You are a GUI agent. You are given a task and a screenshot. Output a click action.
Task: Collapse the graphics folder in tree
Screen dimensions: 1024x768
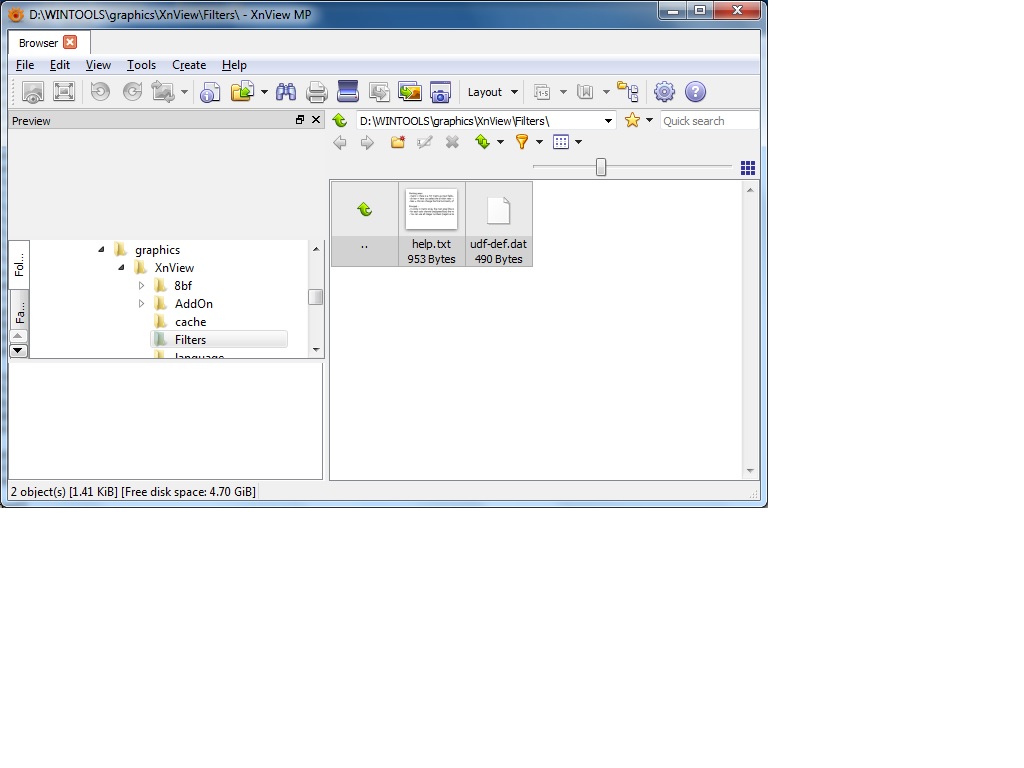pyautogui.click(x=101, y=249)
